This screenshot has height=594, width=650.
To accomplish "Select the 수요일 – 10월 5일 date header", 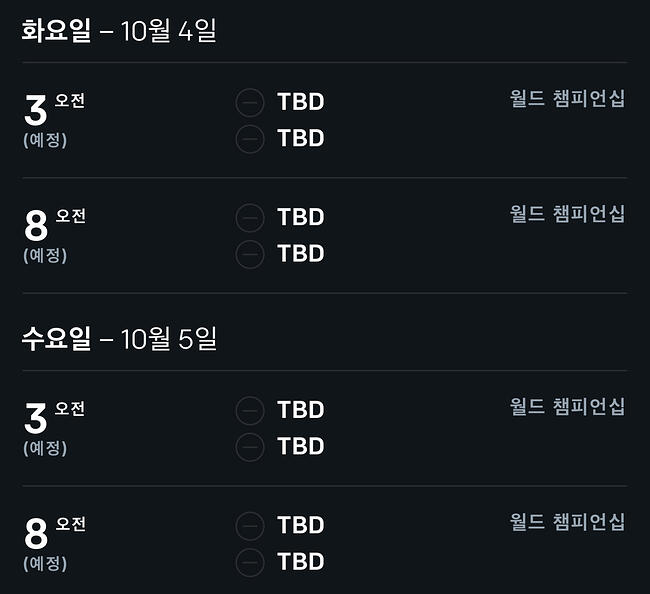I will (119, 339).
